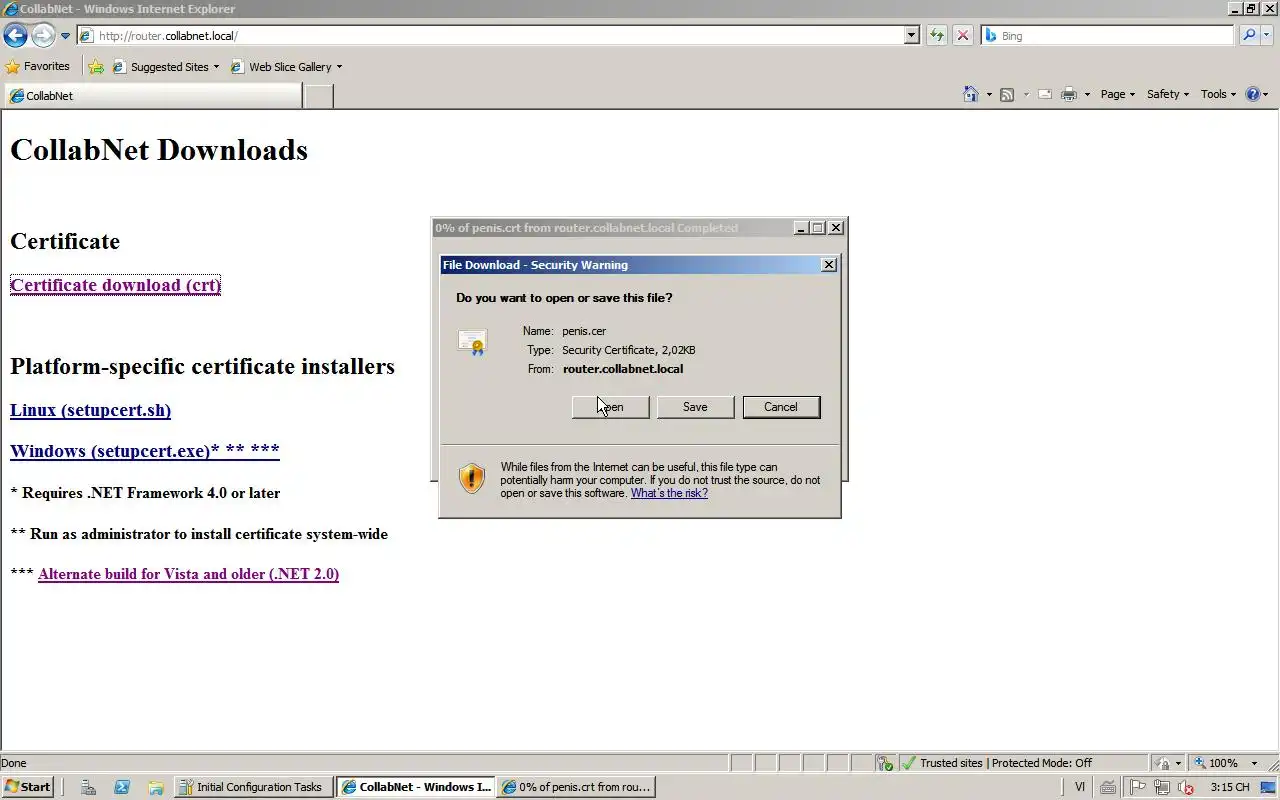Switch to CollabNet Internet Explorer taskbar button

[416, 787]
